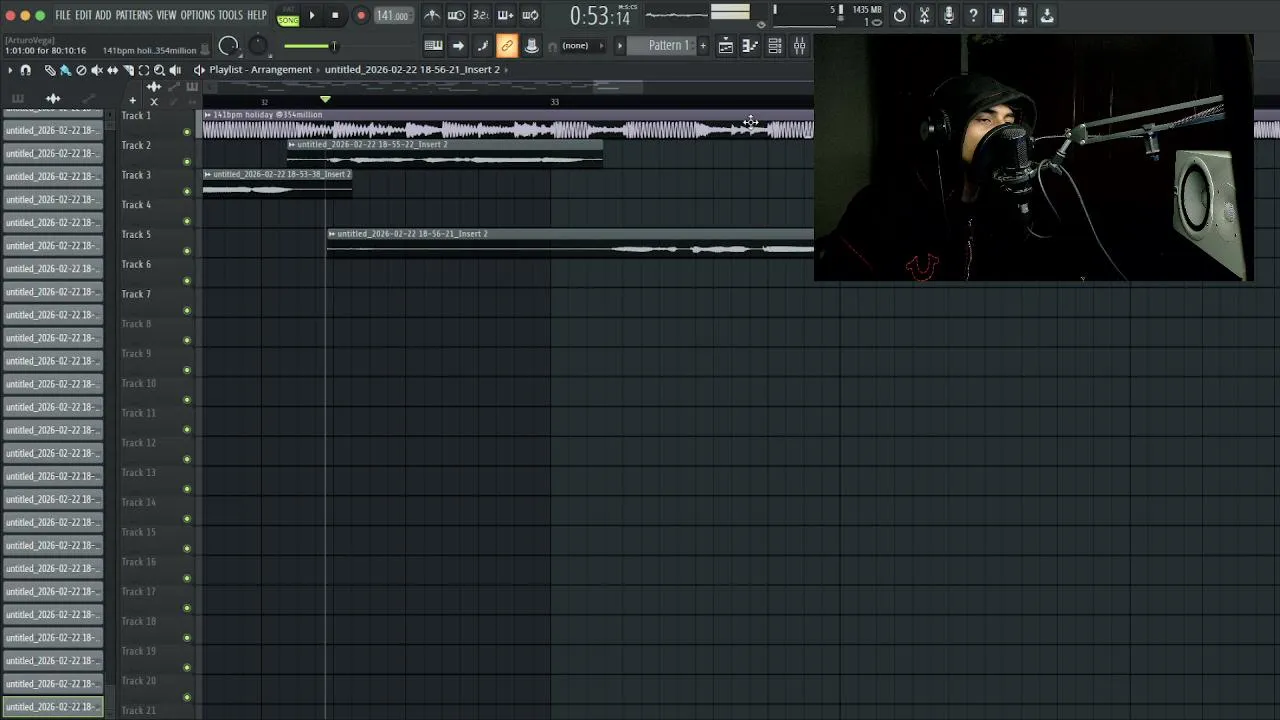This screenshot has width=1280, height=720.
Task: Open 18-53-38_Insert 2 clip menu arrow
Action: (208, 174)
